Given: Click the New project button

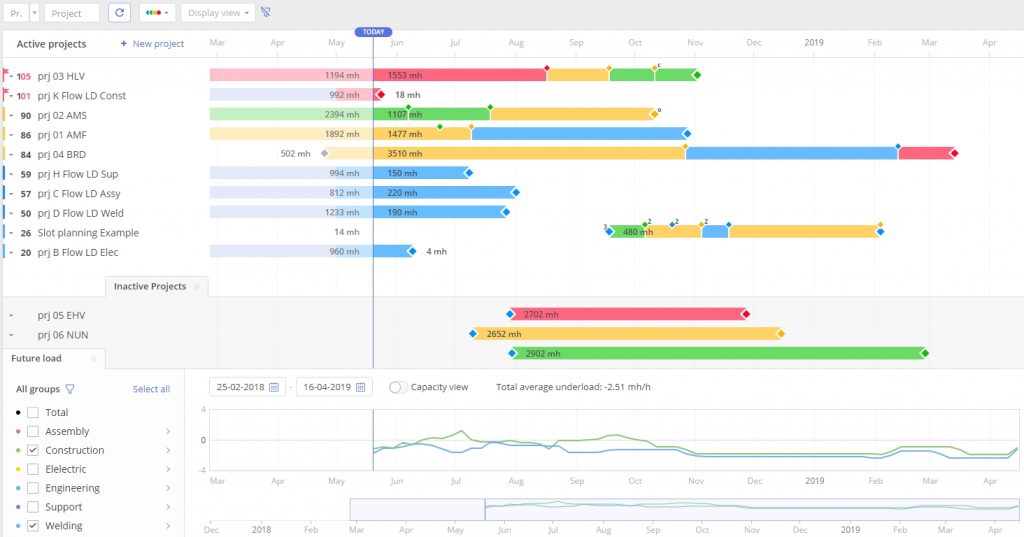Looking at the screenshot, I should pyautogui.click(x=152, y=44).
